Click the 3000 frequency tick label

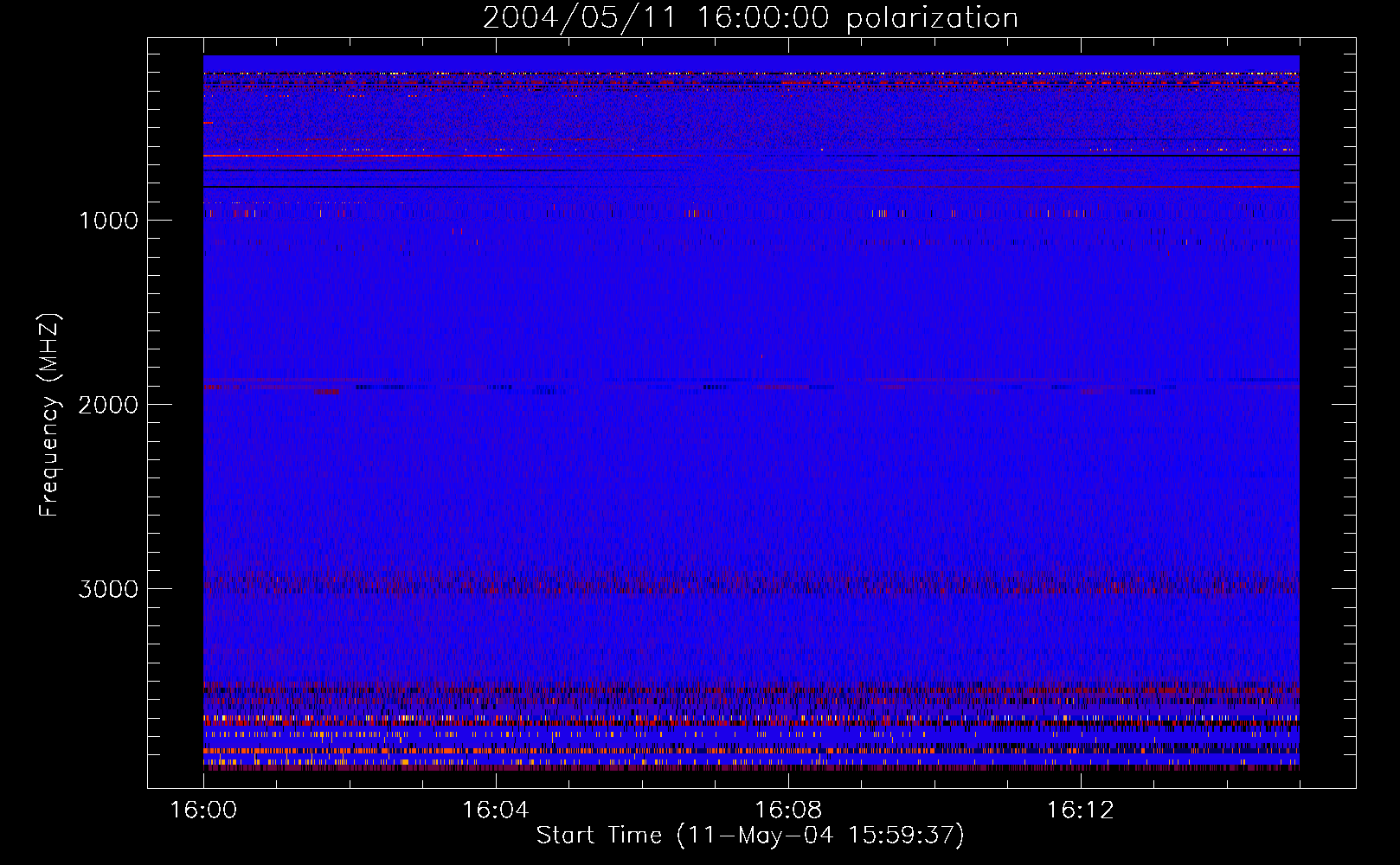108,589
